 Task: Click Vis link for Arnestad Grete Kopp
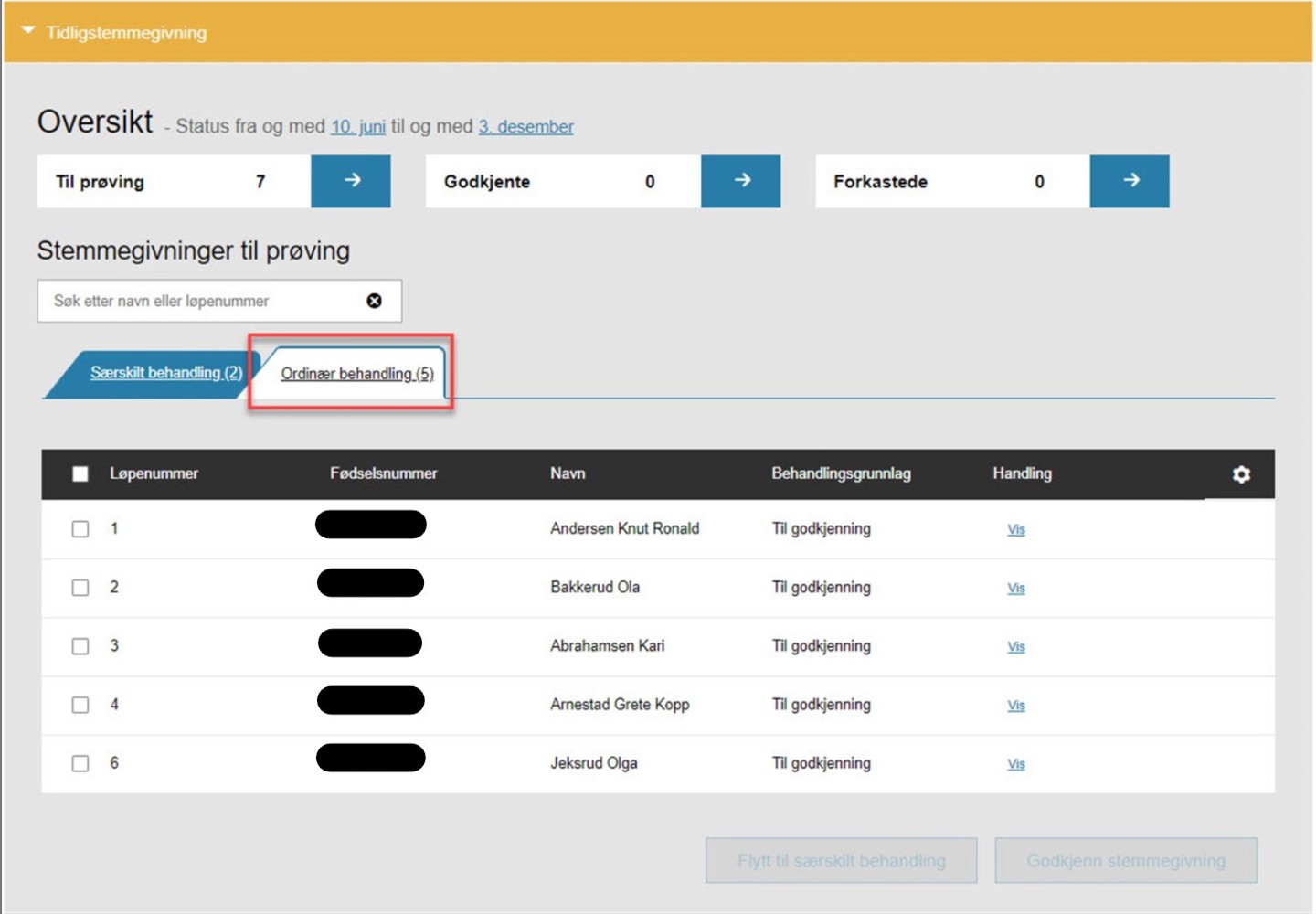[x=1015, y=706]
